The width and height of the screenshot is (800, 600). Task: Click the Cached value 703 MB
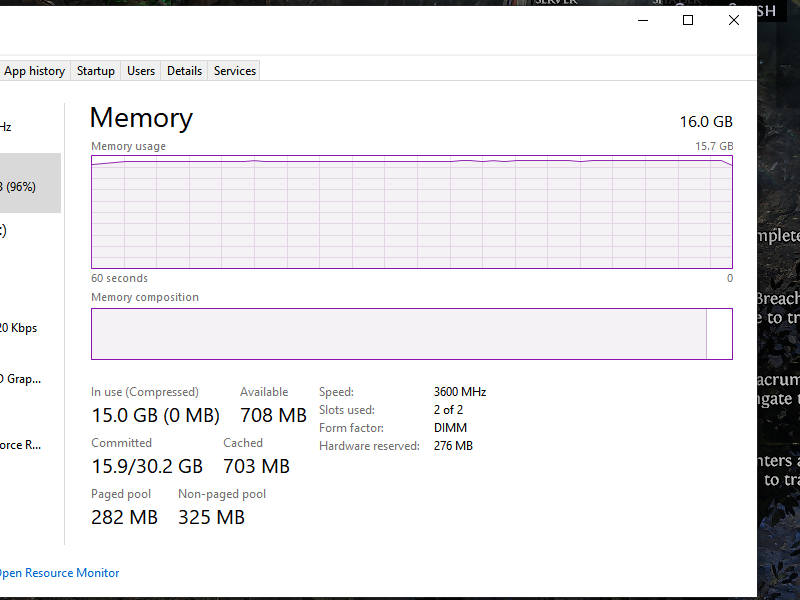(256, 466)
